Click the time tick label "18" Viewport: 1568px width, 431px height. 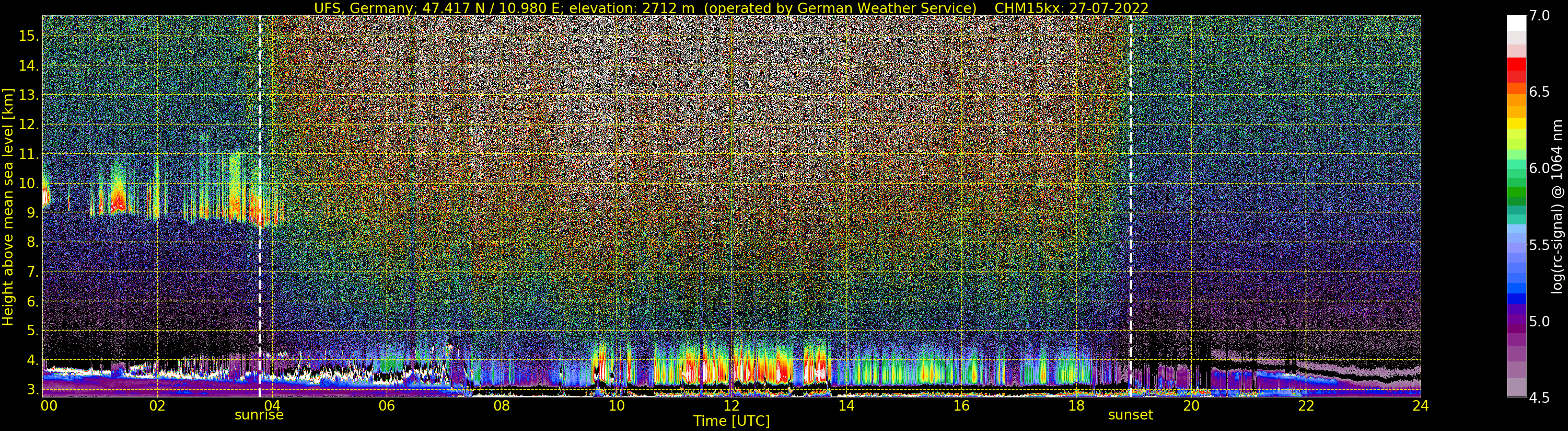click(1076, 406)
